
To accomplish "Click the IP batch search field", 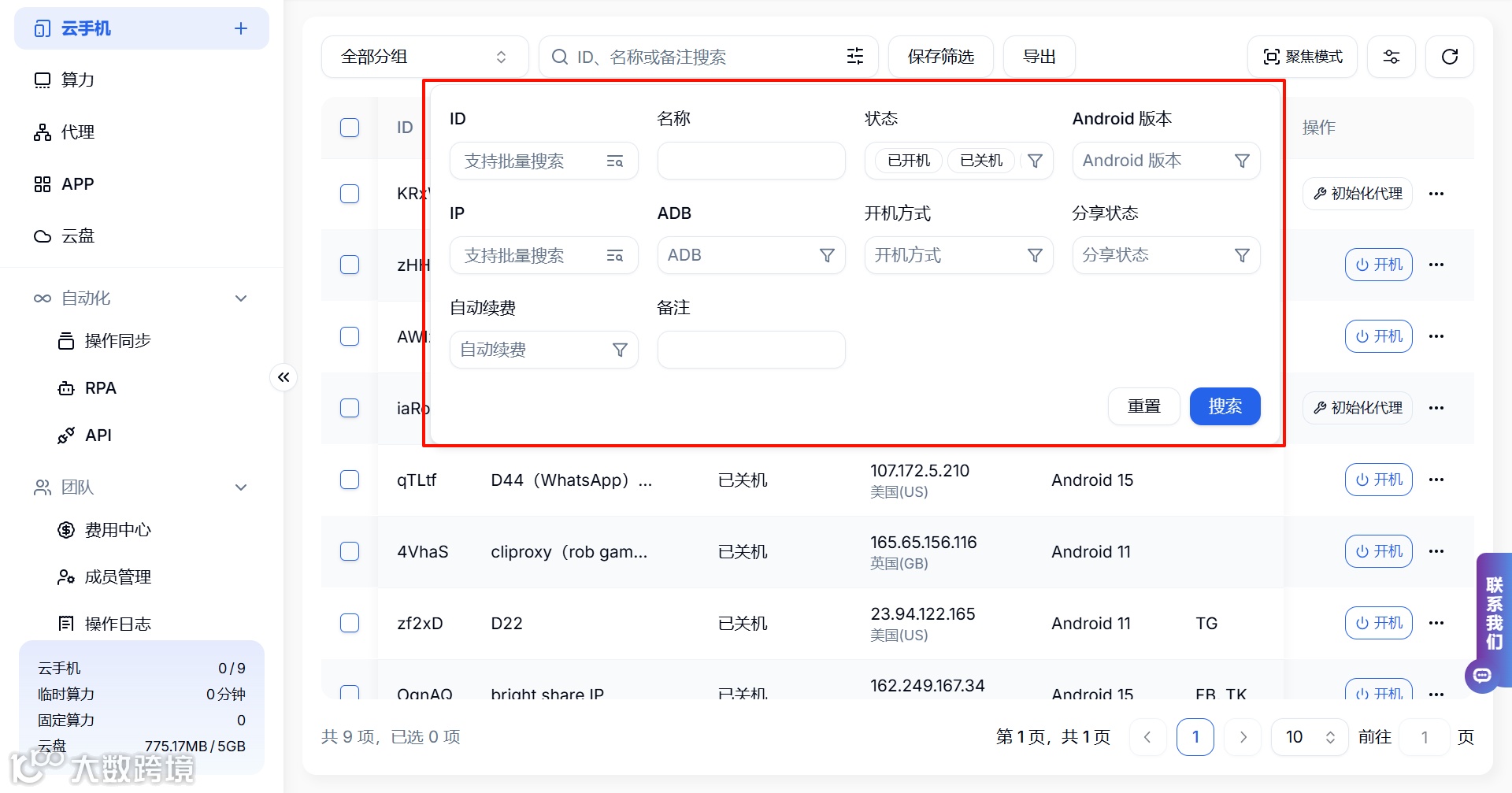I will (x=543, y=255).
